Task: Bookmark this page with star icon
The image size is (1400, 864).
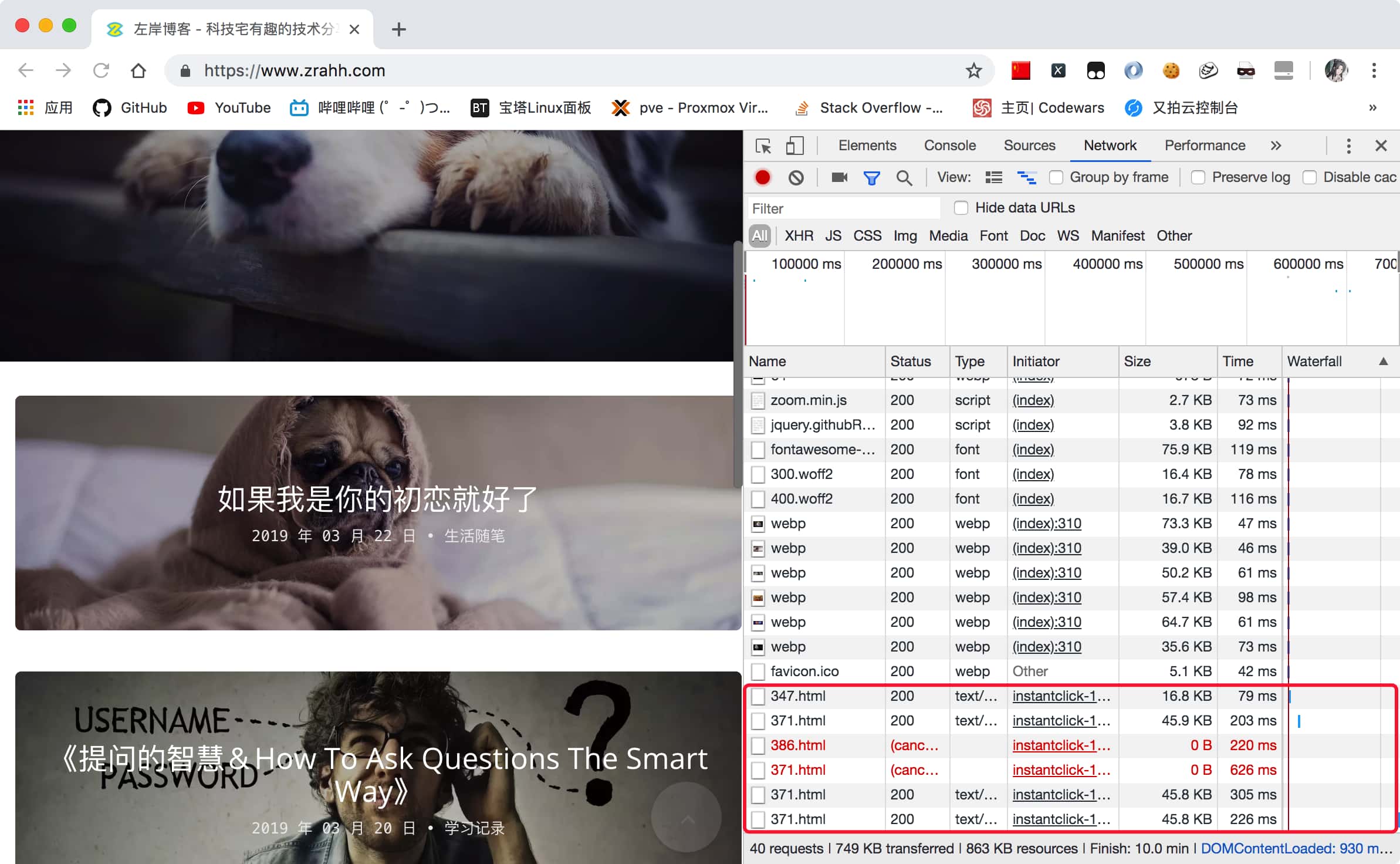Action: [974, 70]
